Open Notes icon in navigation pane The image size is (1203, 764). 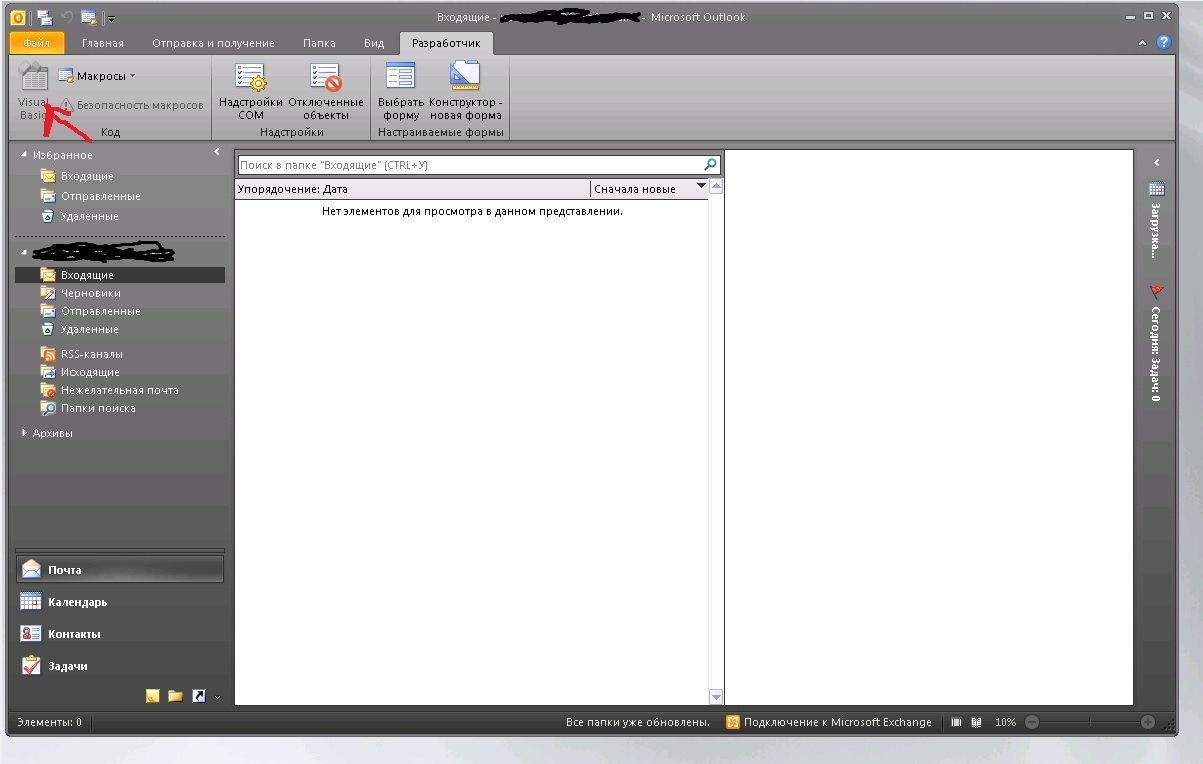click(153, 696)
